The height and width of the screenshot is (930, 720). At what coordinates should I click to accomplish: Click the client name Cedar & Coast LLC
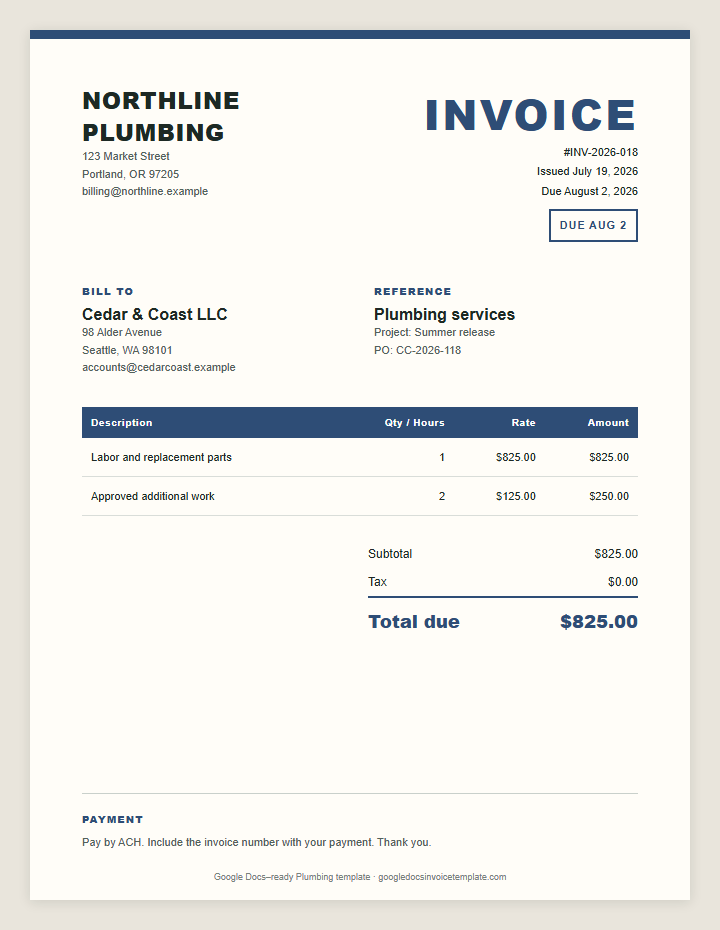(x=155, y=314)
